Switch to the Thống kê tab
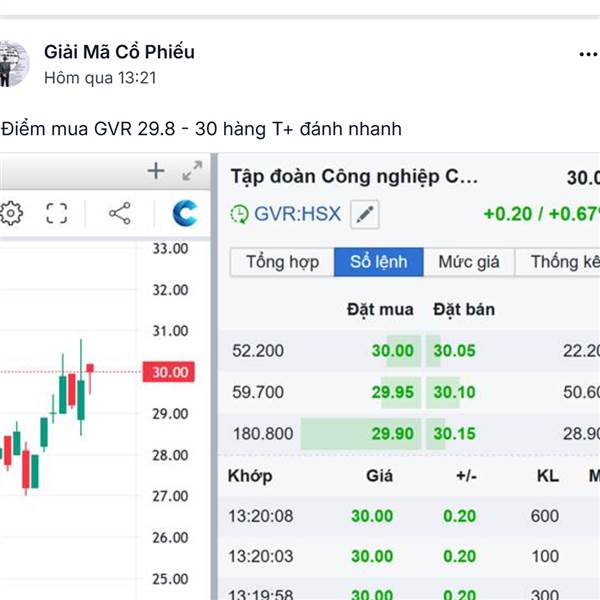The image size is (600, 600). [558, 262]
